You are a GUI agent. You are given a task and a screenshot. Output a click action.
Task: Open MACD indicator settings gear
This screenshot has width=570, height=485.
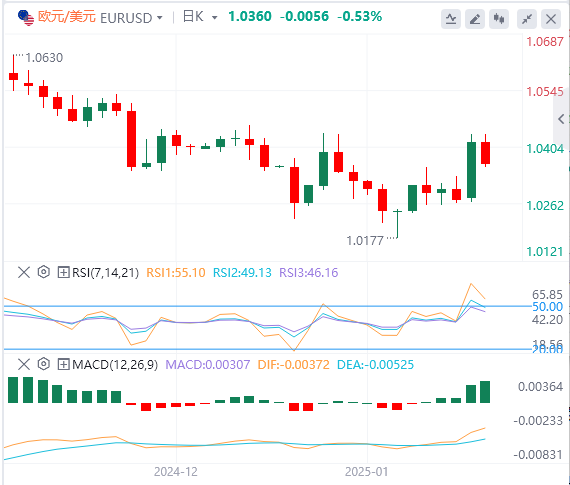(44, 364)
